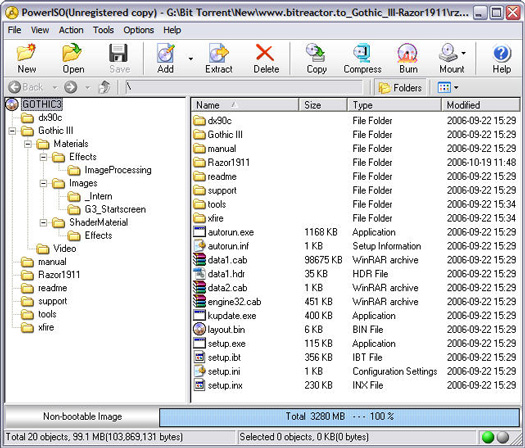Open an image file with Open icon

pyautogui.click(x=73, y=53)
